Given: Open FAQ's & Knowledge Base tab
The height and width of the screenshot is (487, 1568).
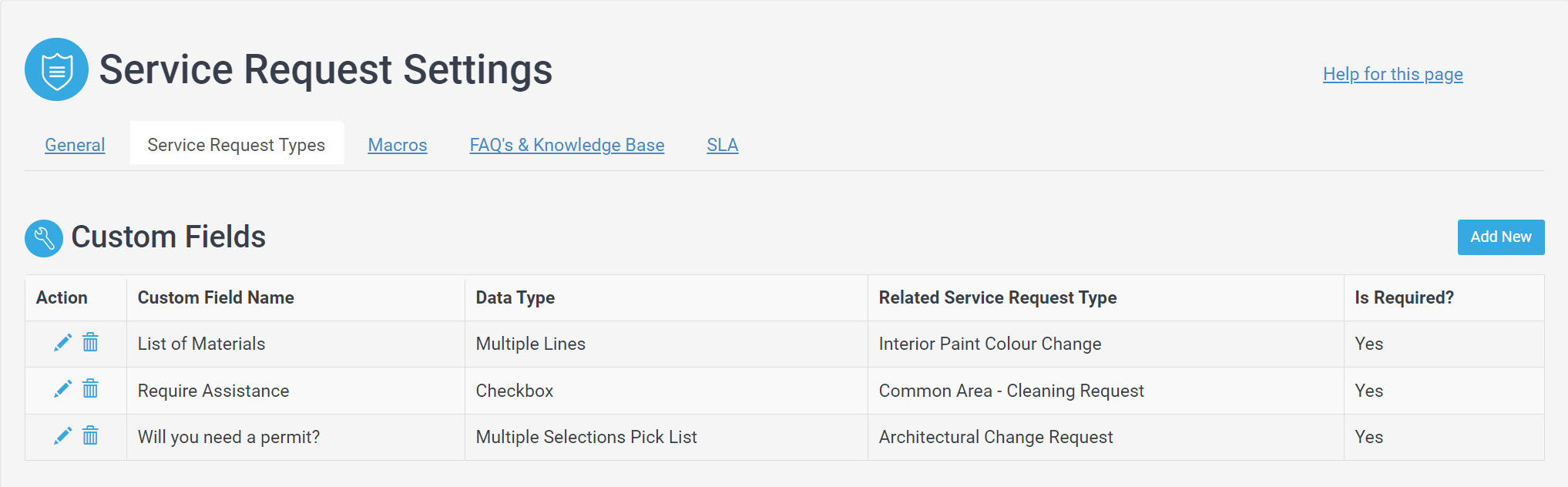Looking at the screenshot, I should [567, 145].
